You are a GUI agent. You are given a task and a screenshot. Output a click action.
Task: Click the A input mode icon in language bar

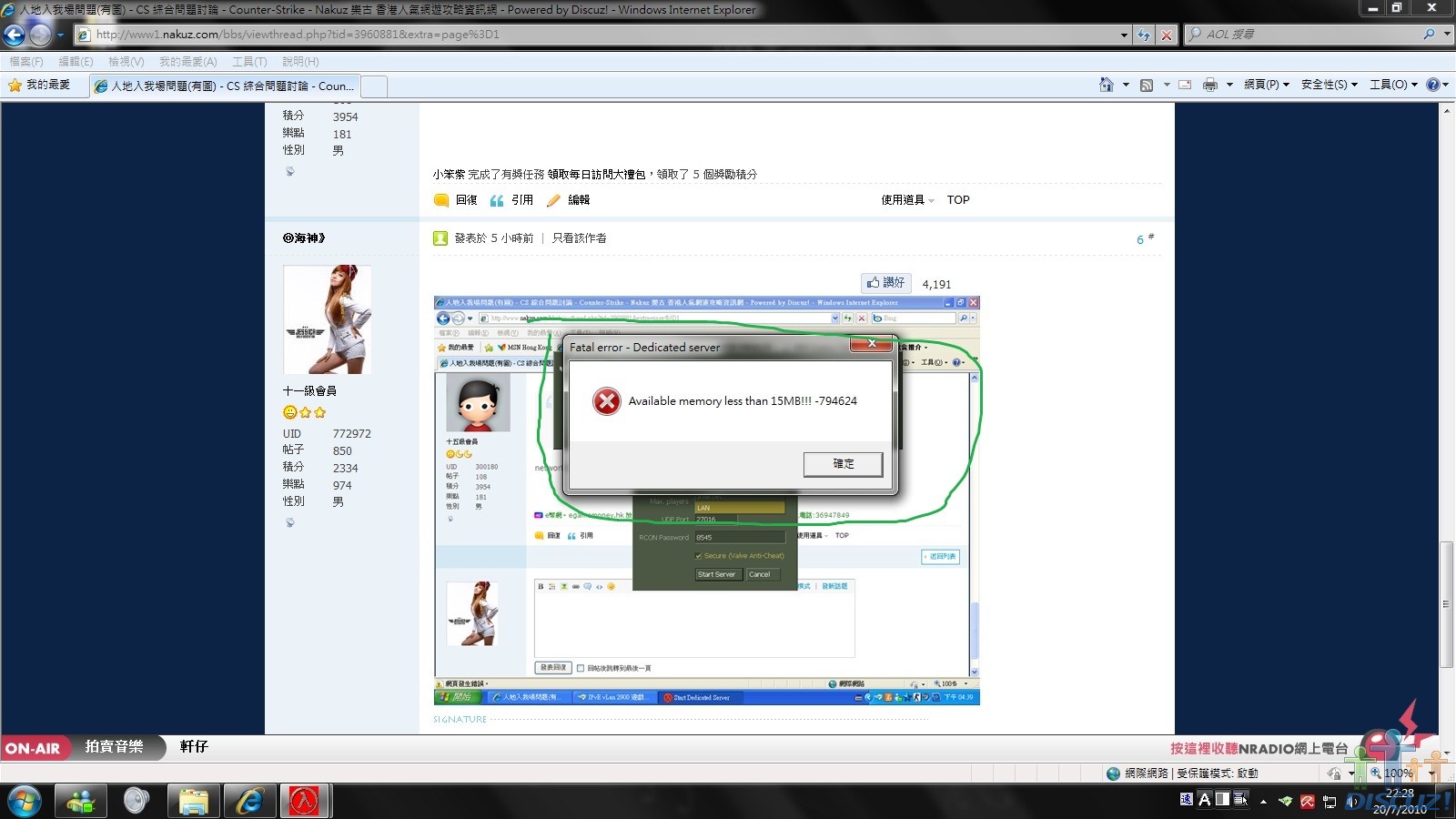1205,799
